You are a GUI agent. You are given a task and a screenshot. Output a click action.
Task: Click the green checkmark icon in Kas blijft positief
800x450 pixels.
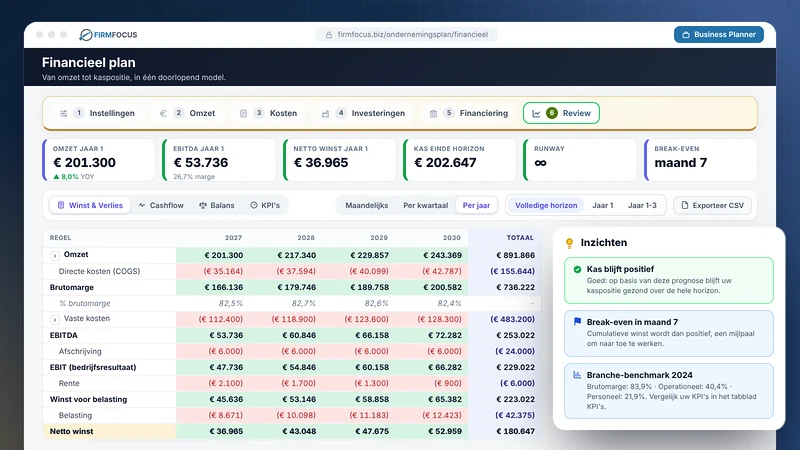(x=577, y=269)
